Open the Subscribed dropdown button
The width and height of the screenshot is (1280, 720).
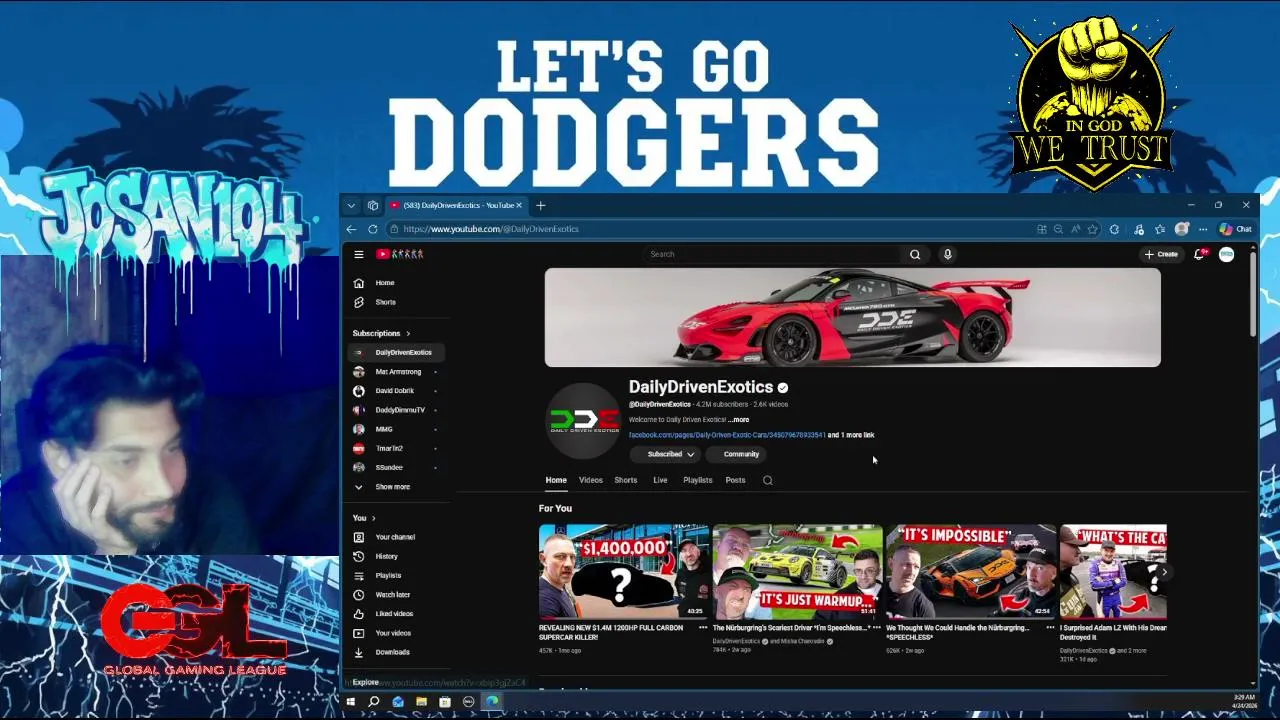[667, 454]
